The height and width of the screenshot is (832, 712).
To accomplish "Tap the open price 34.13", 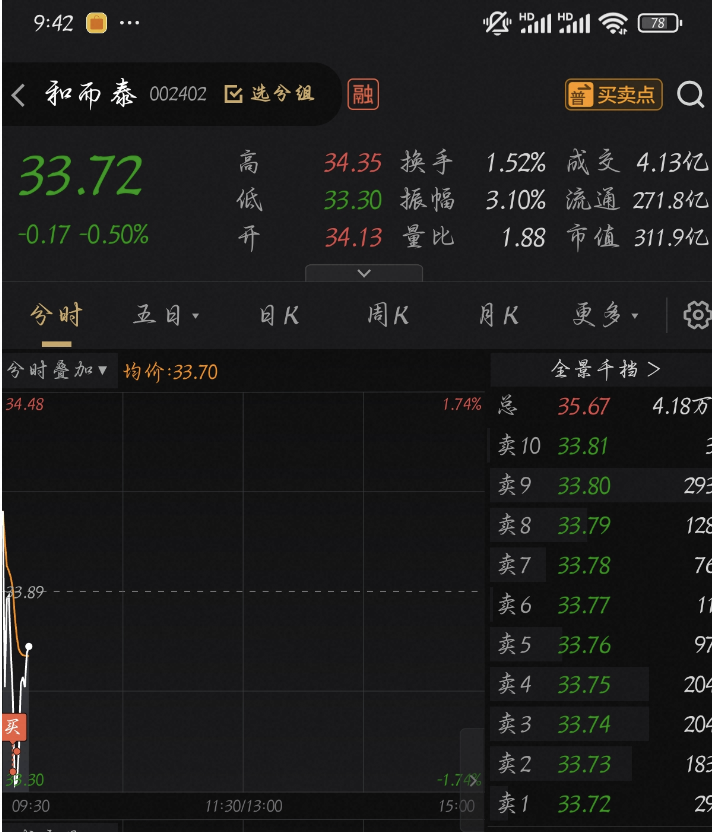I will (353, 237).
